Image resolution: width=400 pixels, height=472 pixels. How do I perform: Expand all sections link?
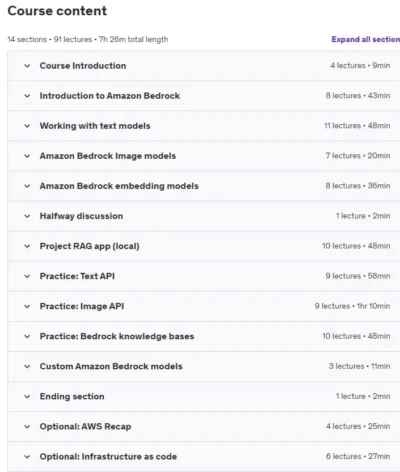(366, 39)
